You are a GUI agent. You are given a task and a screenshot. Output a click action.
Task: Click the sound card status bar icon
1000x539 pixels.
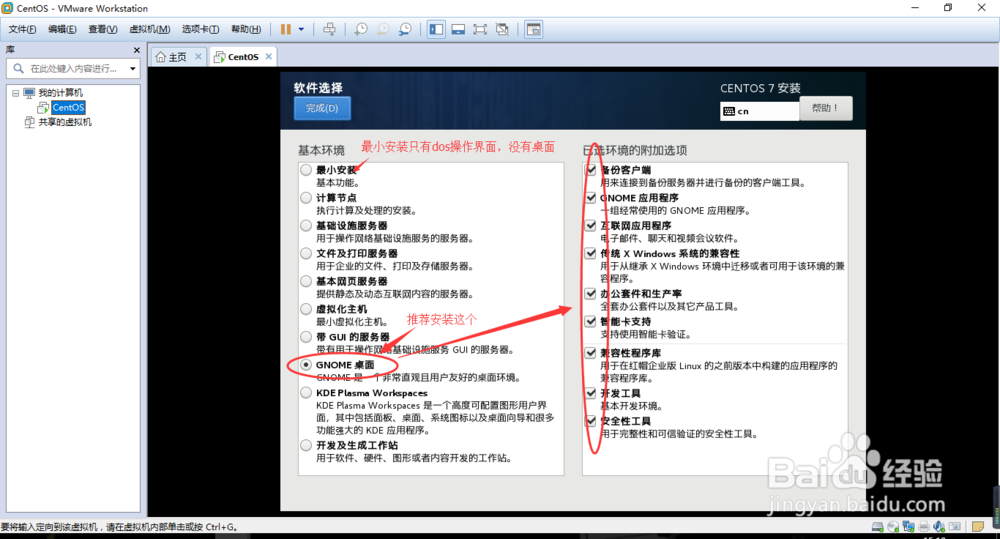[939, 527]
